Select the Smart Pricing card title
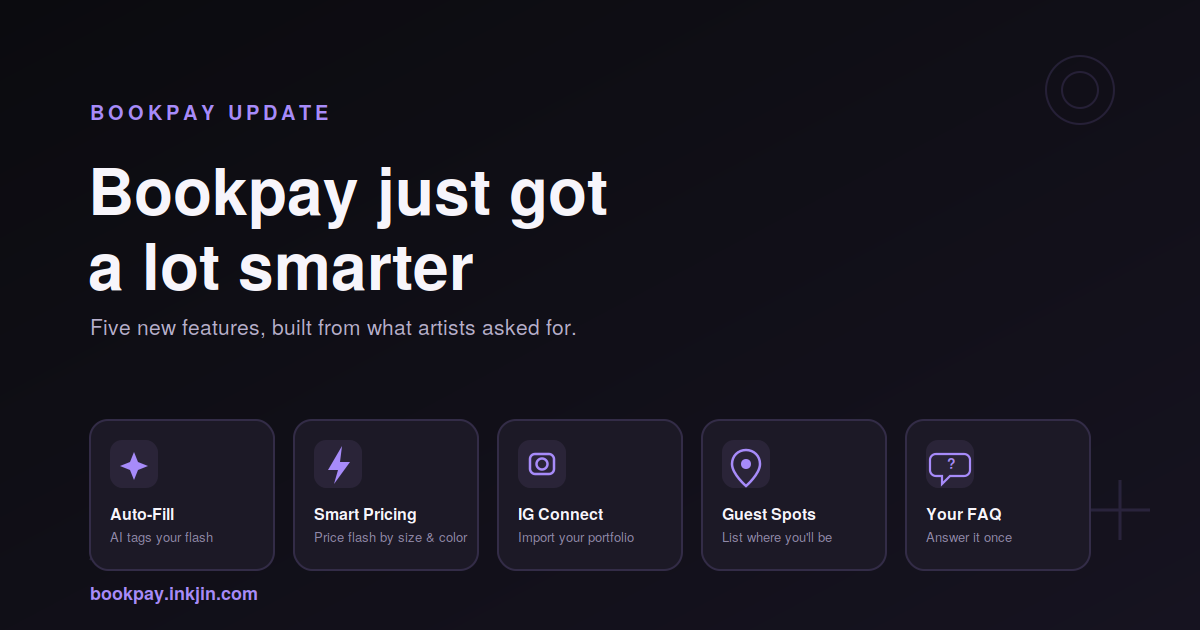Viewport: 1200px width, 630px height. point(365,514)
